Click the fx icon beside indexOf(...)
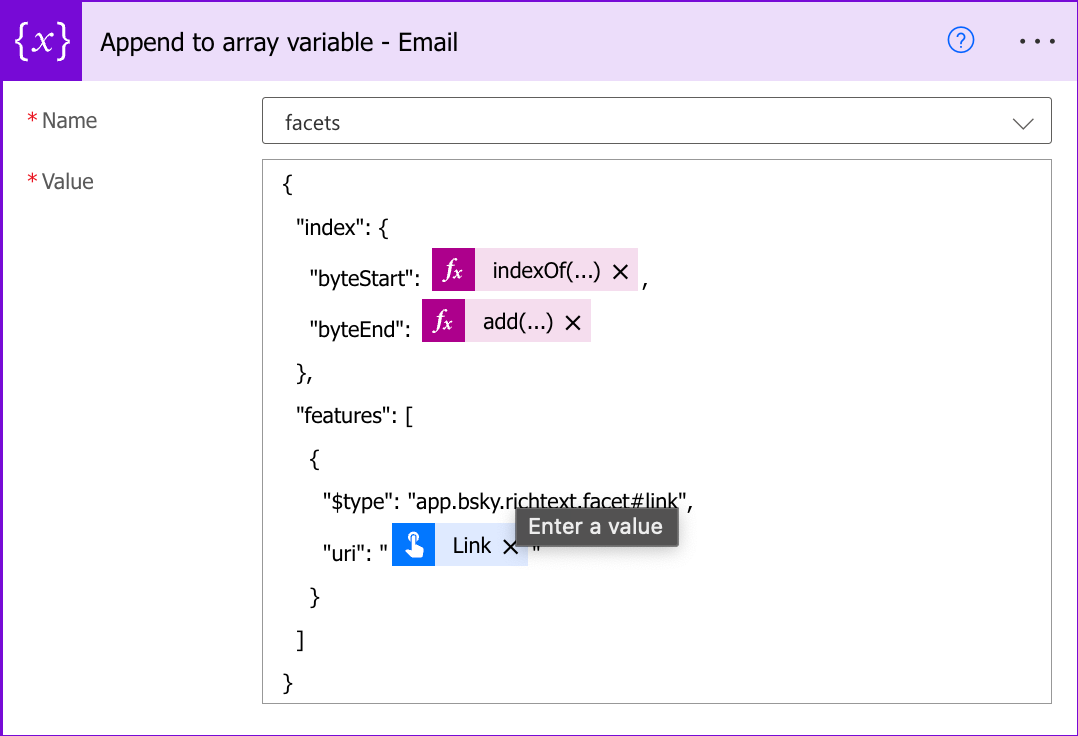Image resolution: width=1078 pixels, height=736 pixels. [453, 271]
